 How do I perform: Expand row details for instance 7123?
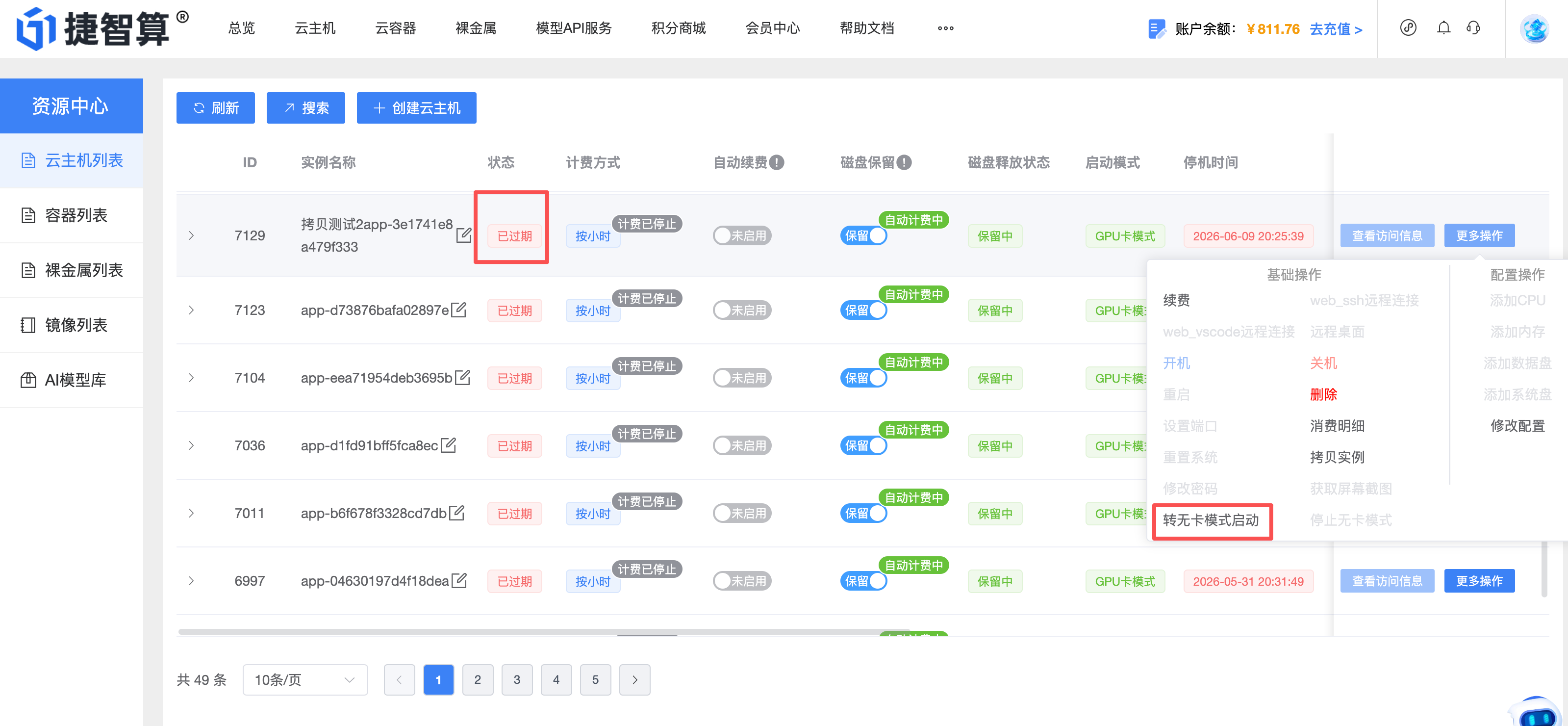(191, 310)
